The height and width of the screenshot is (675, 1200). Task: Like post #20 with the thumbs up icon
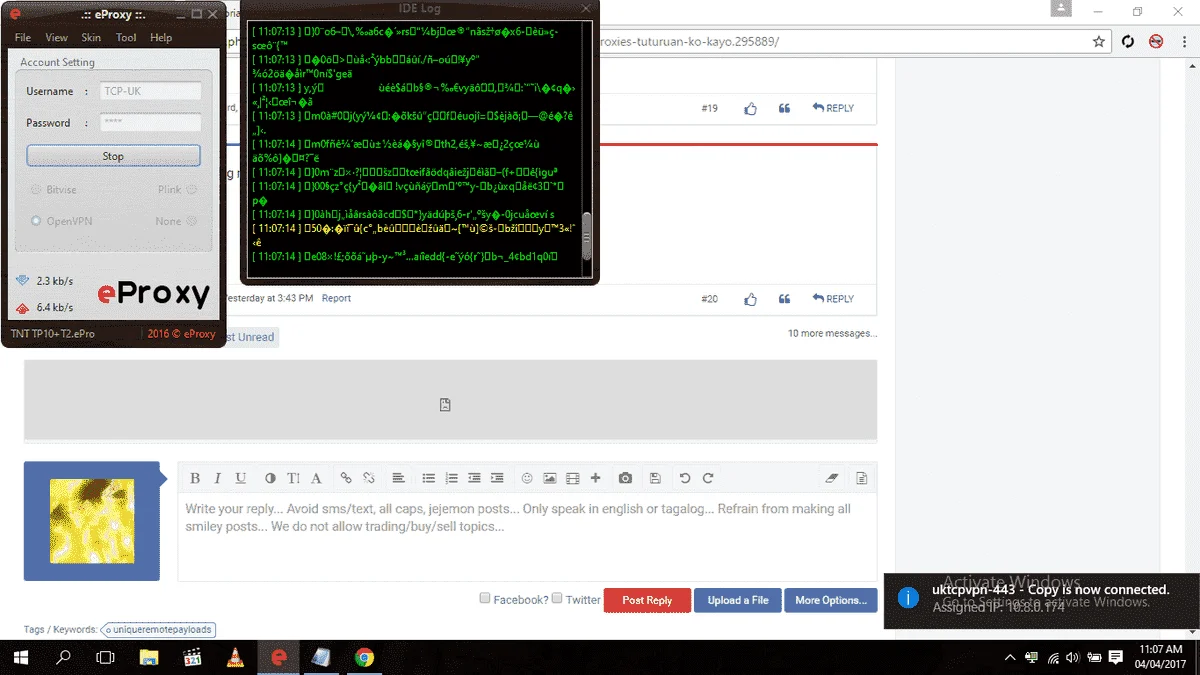[x=751, y=299]
